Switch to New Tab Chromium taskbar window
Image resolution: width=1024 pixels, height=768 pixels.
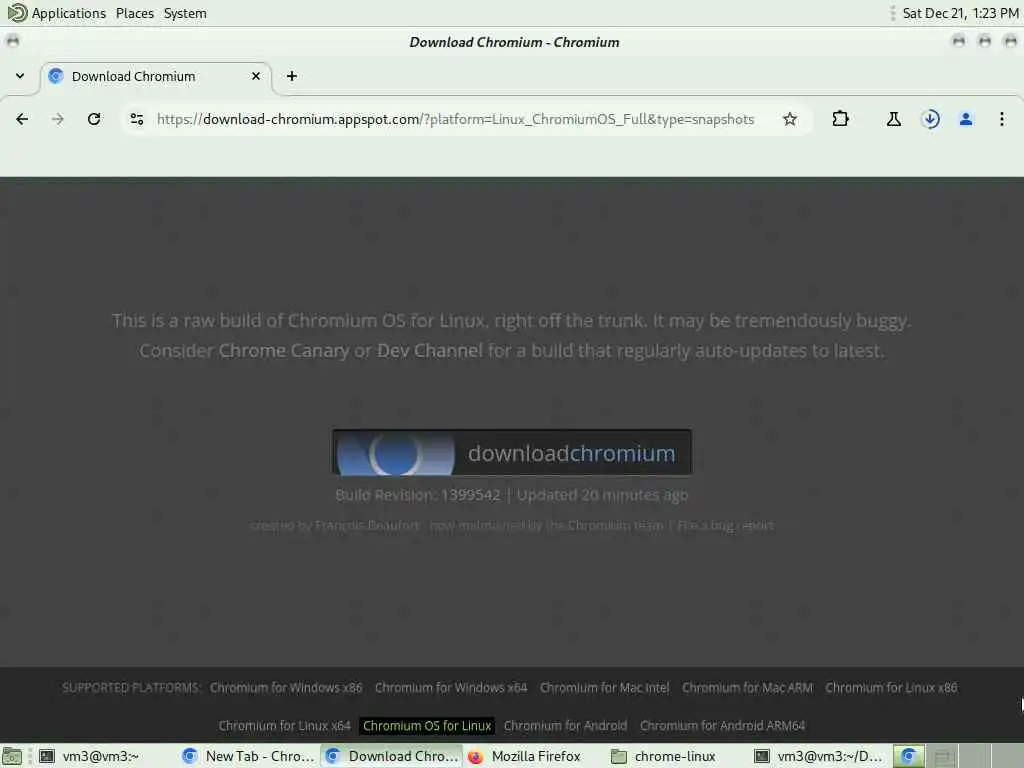coord(249,756)
